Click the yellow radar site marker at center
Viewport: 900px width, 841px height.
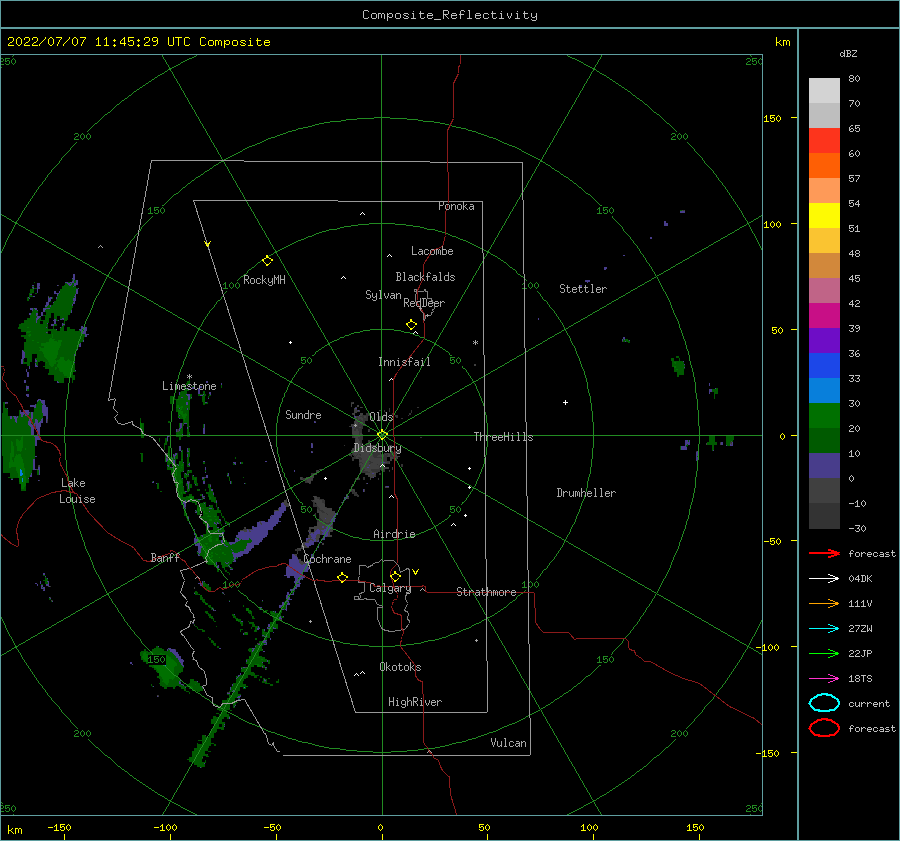point(382,435)
